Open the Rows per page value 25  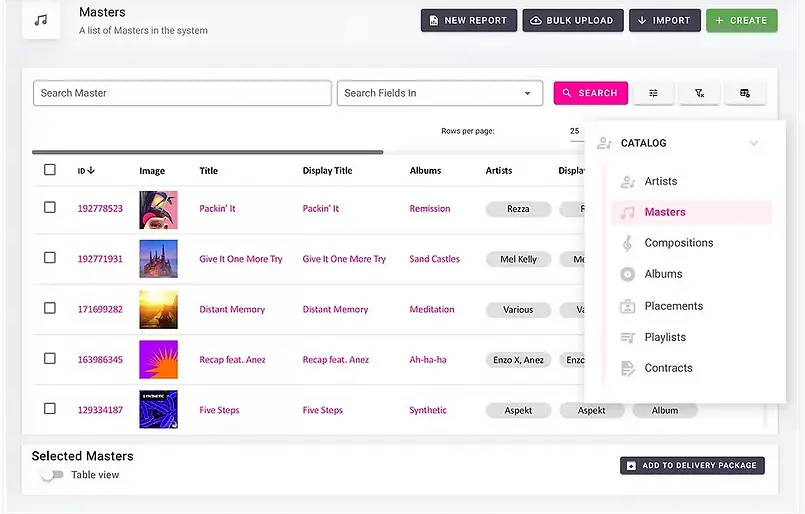[575, 131]
